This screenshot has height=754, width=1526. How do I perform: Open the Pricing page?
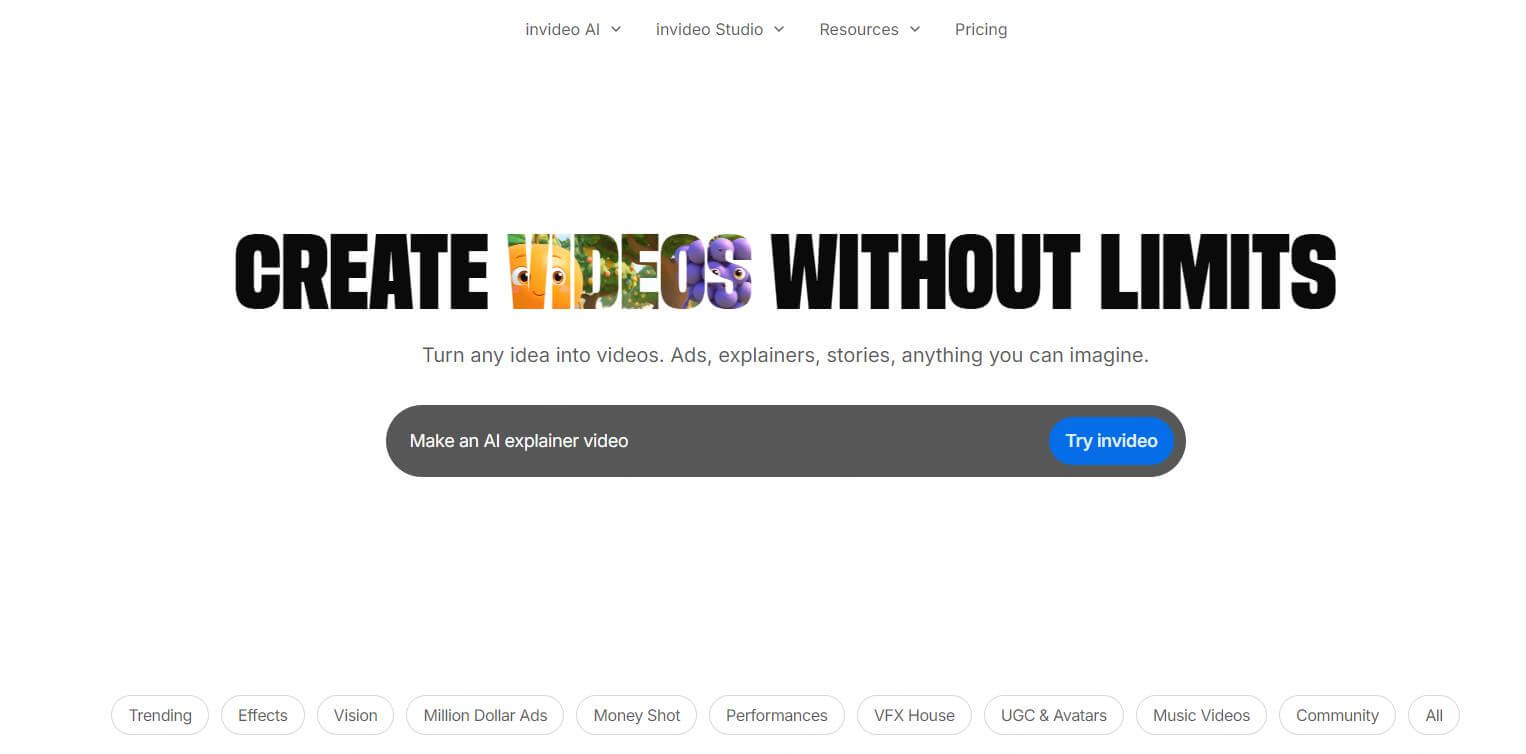click(980, 29)
